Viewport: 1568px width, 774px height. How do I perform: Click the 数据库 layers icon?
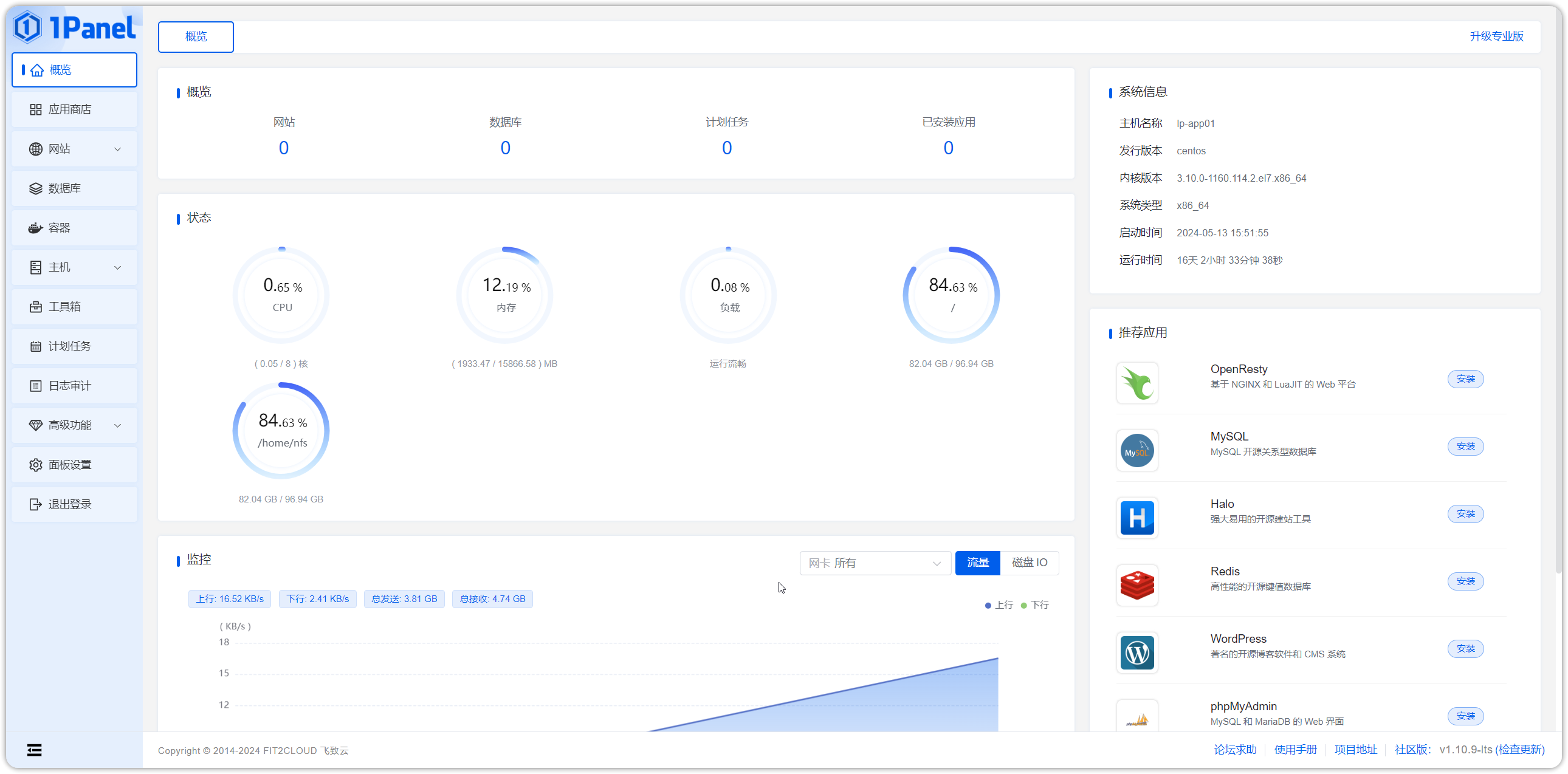click(x=36, y=188)
